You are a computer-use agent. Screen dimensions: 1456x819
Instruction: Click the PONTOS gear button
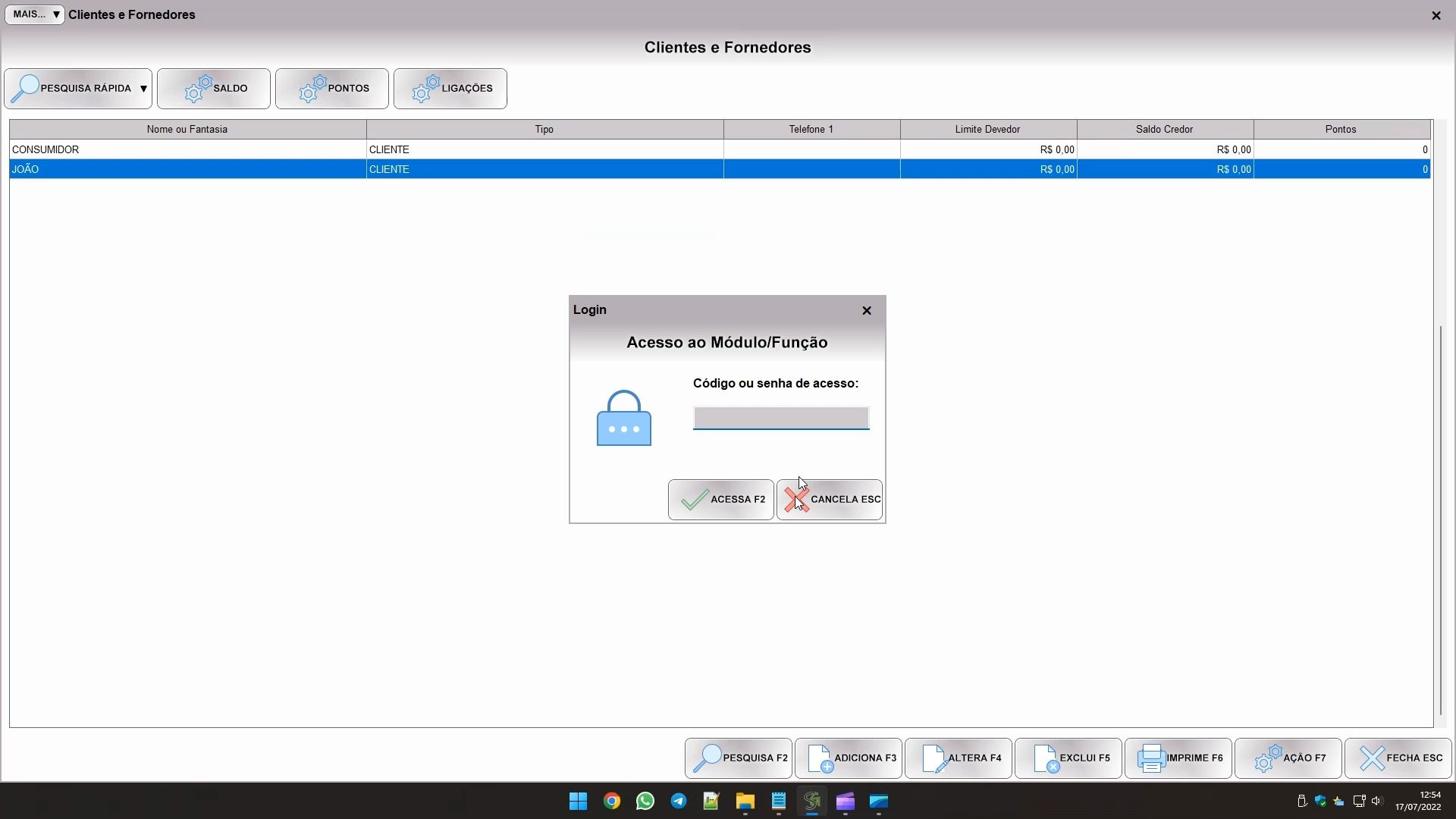click(332, 89)
